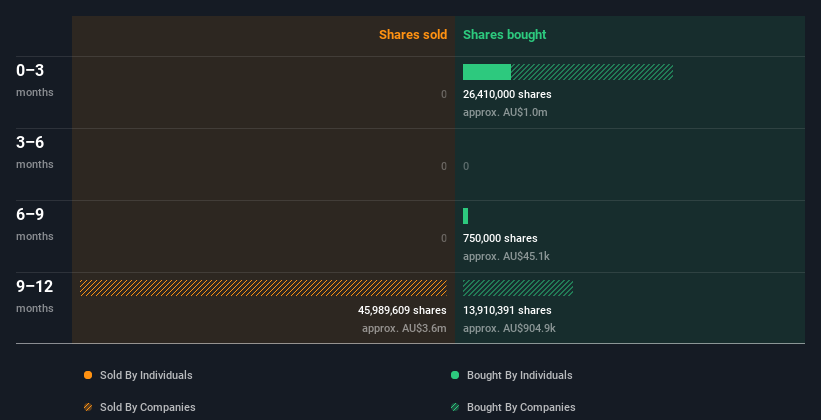
Task: Click the hatched Sold By Companies legend swatch
Action: [x=88, y=407]
